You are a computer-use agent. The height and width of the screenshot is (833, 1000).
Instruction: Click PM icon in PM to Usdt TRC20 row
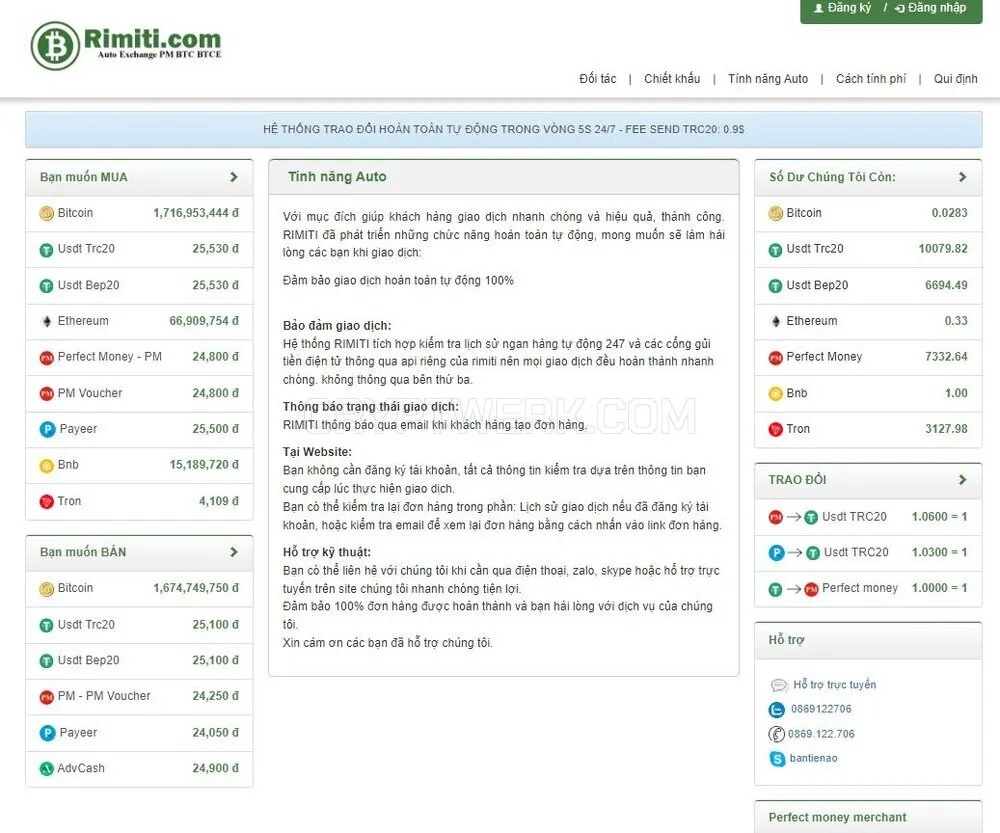tap(776, 517)
